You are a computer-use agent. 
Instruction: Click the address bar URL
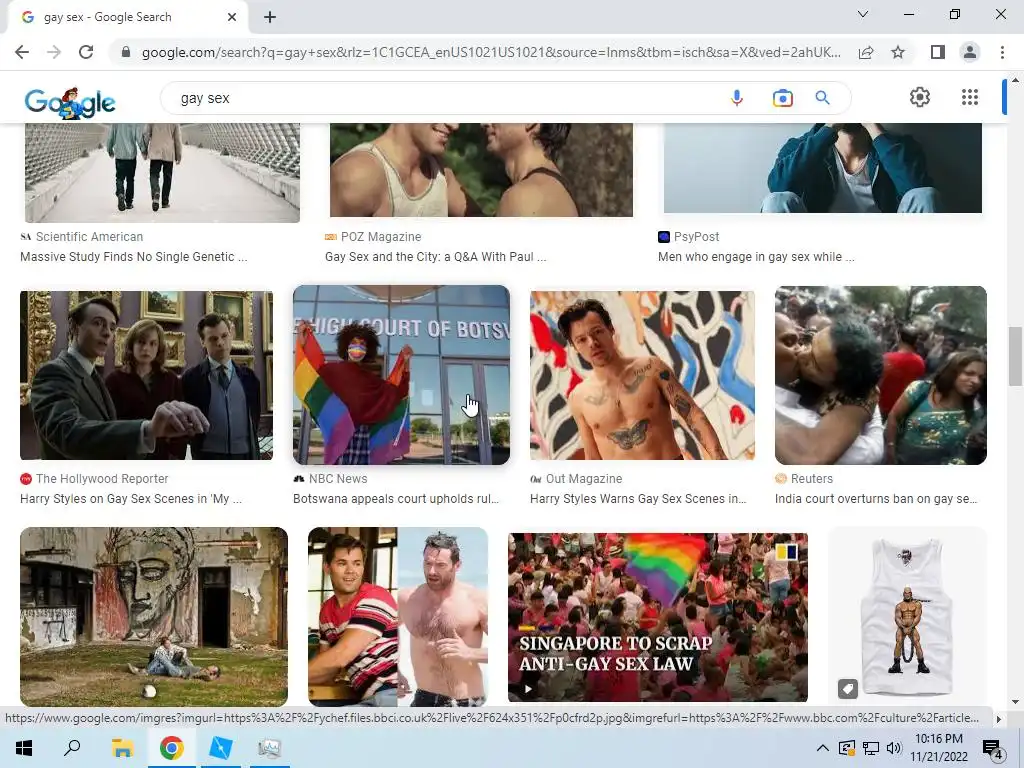491,52
